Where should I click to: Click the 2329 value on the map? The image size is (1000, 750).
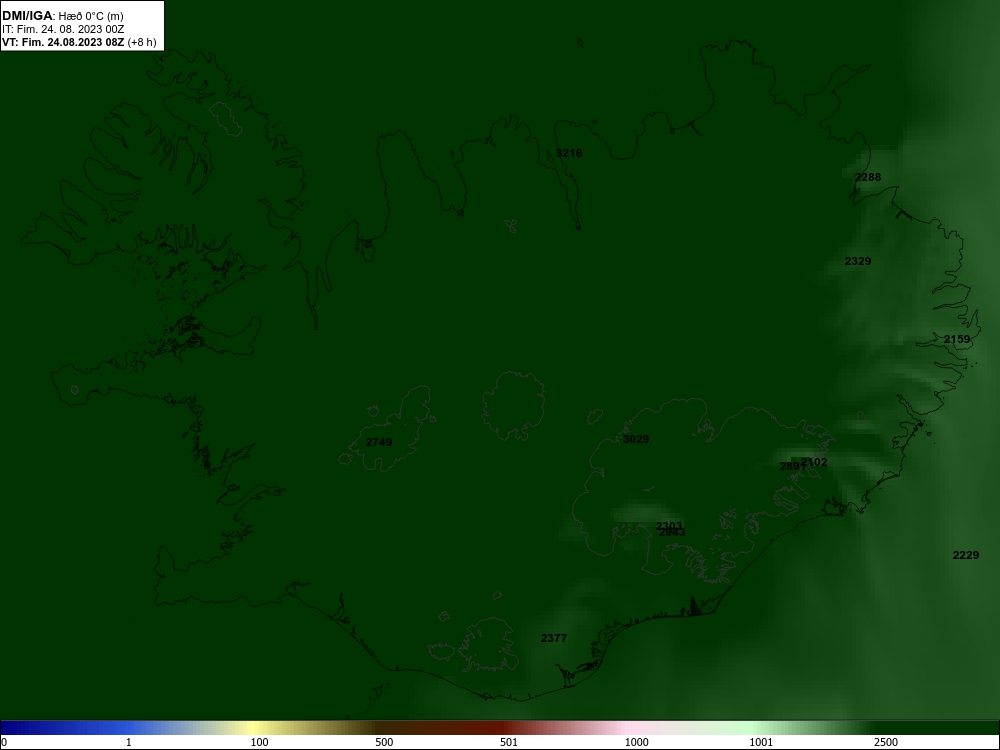pos(858,261)
